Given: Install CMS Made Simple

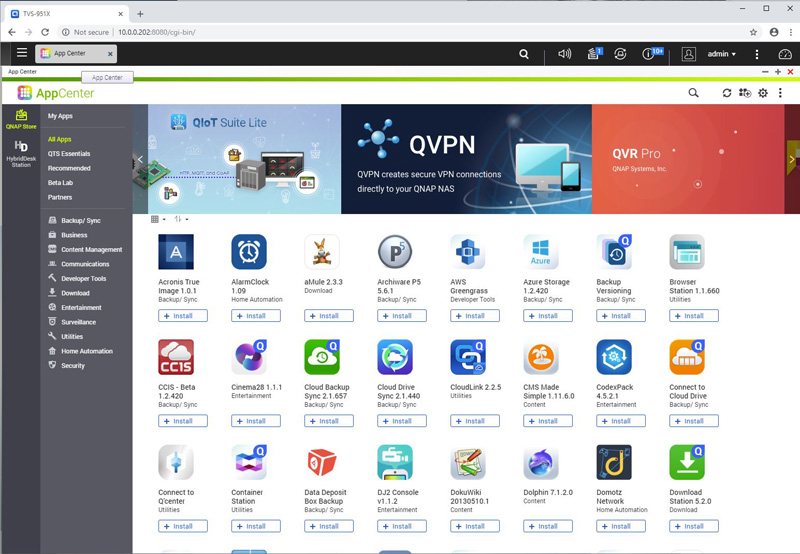Looking at the screenshot, I should pyautogui.click(x=547, y=421).
